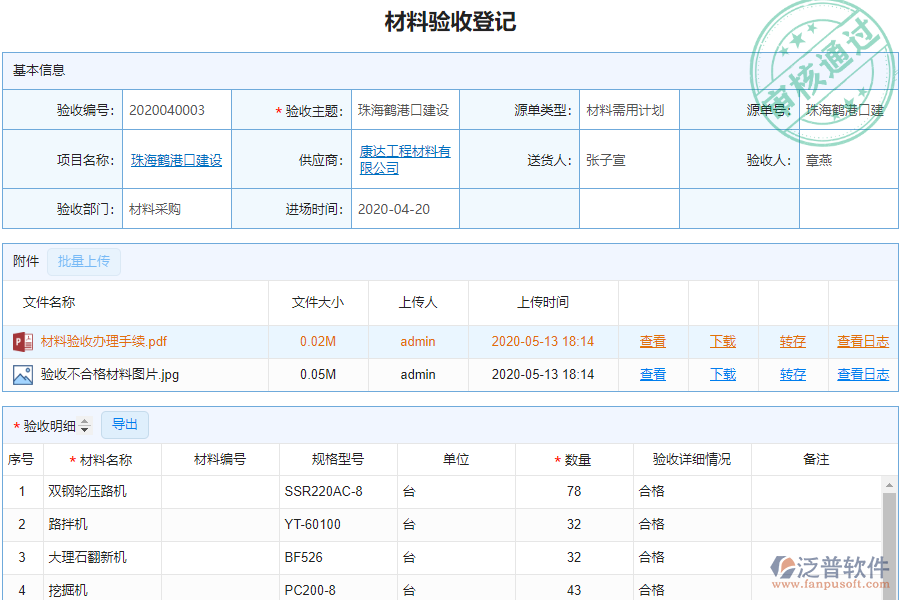
Task: Collapse the 基本信息 section header
Action: (x=40, y=69)
